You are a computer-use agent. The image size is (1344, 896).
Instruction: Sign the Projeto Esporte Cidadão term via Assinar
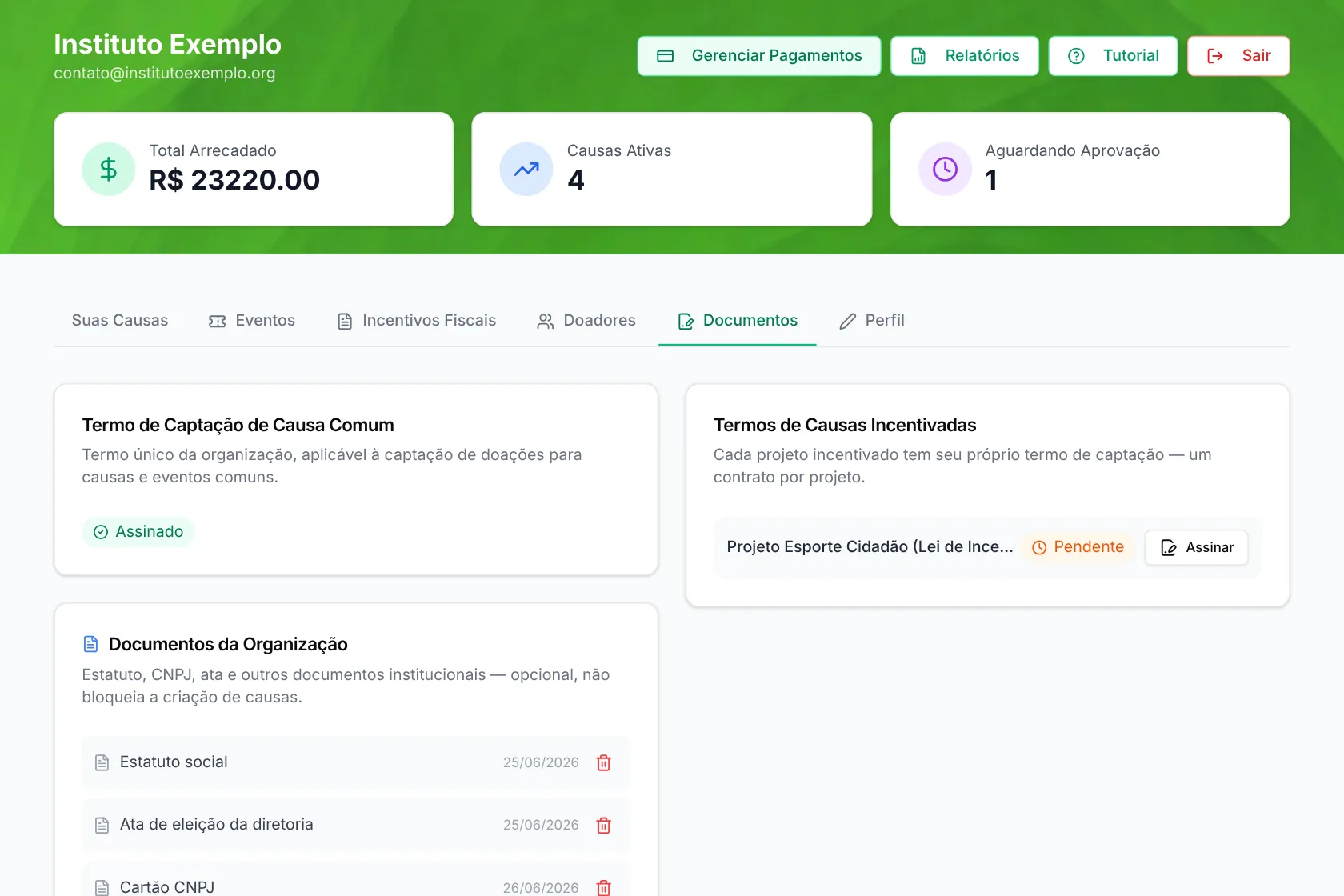(1196, 547)
